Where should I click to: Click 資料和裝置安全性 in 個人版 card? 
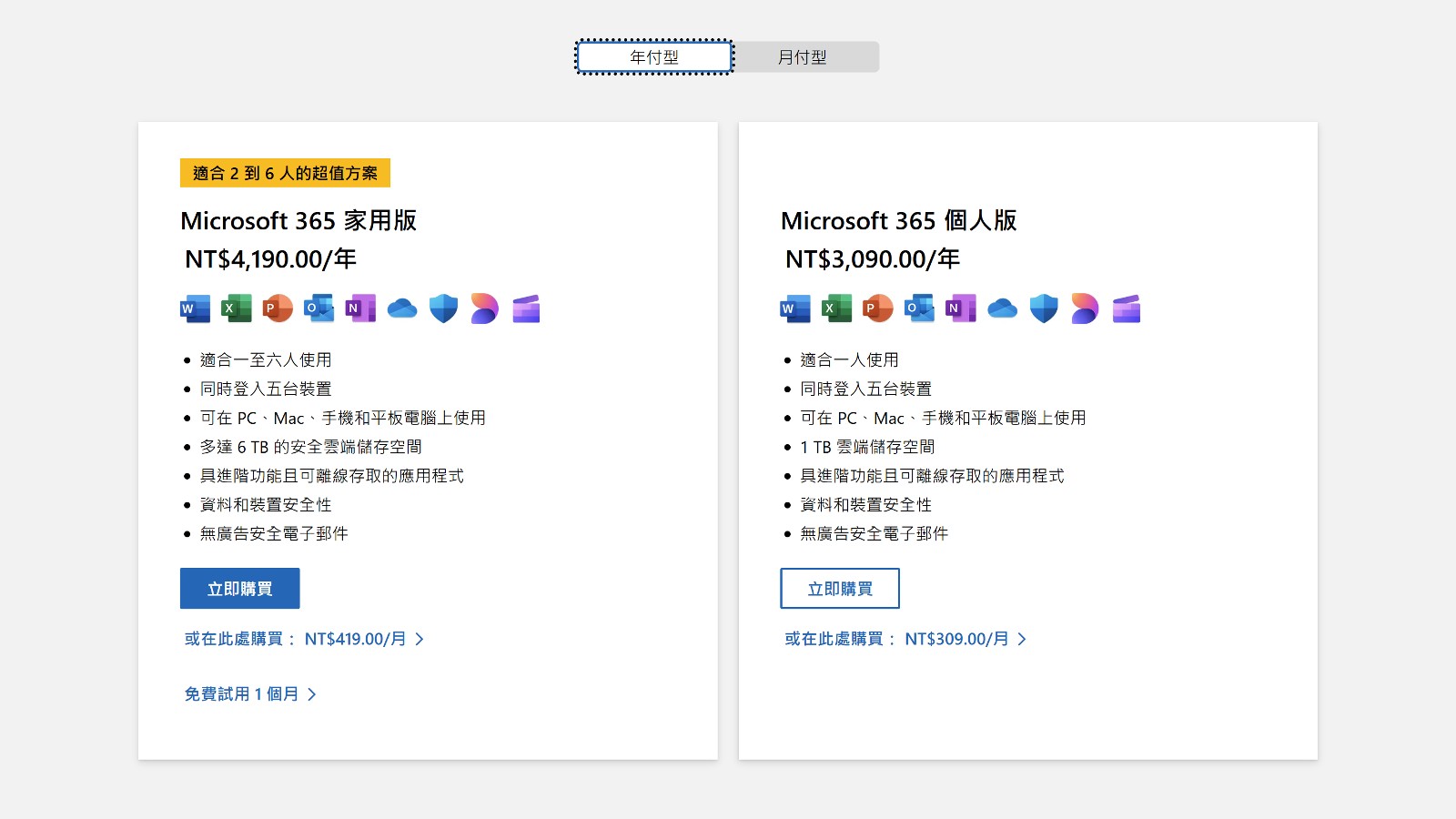pyautogui.click(x=866, y=505)
